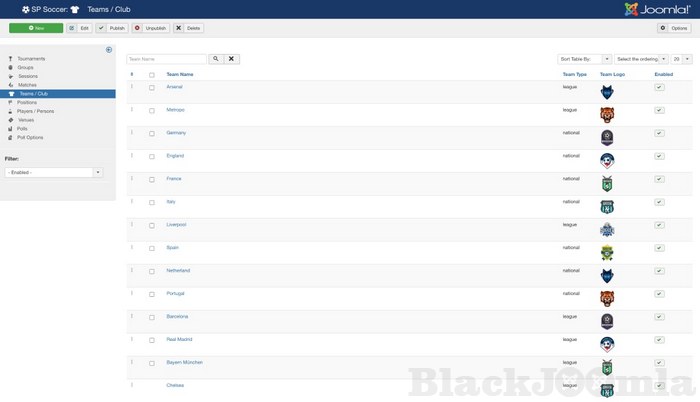
Task: Click into the Team Name search field
Action: pos(166,59)
